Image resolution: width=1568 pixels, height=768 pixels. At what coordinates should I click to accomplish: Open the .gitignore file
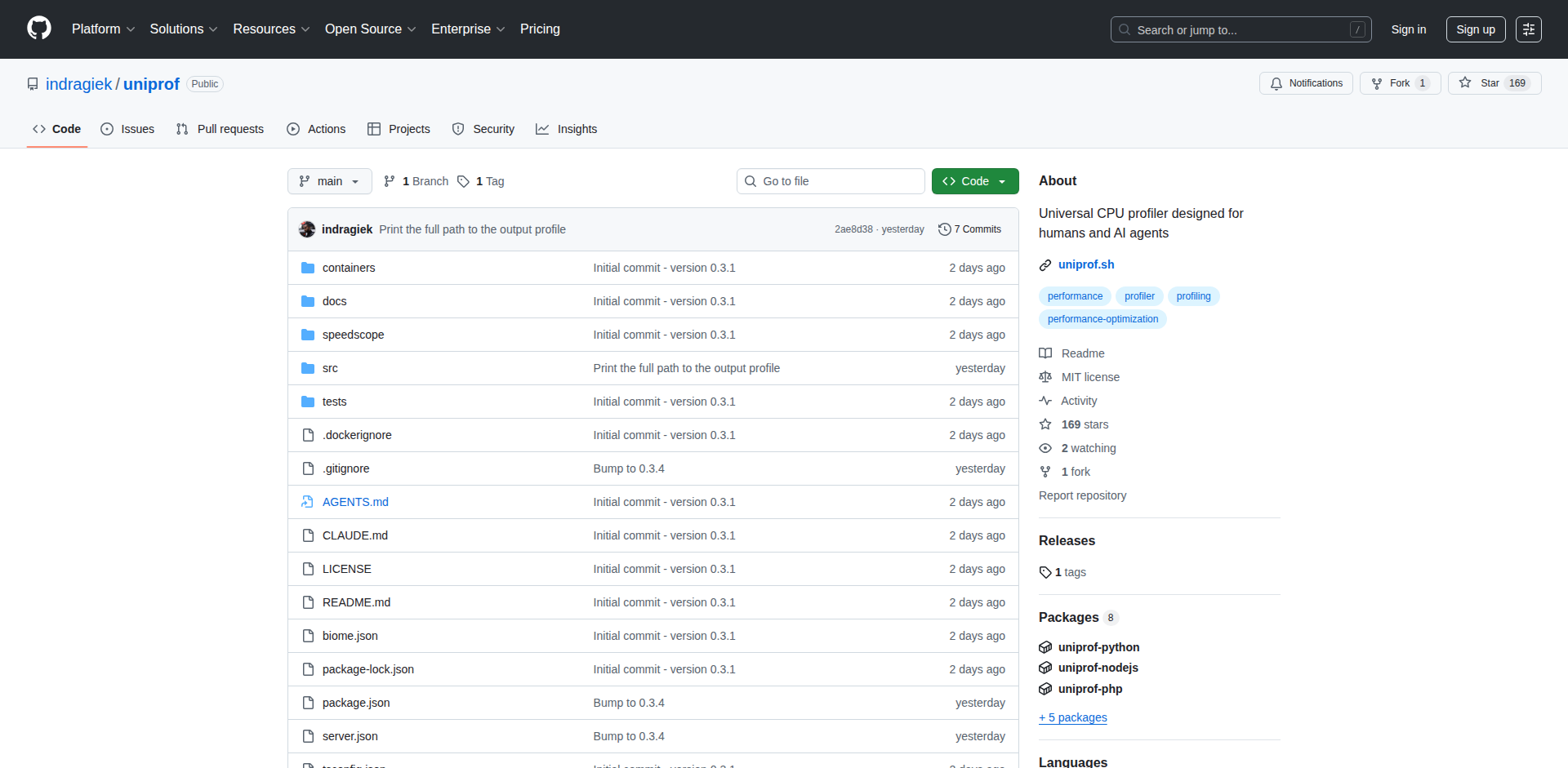point(345,468)
